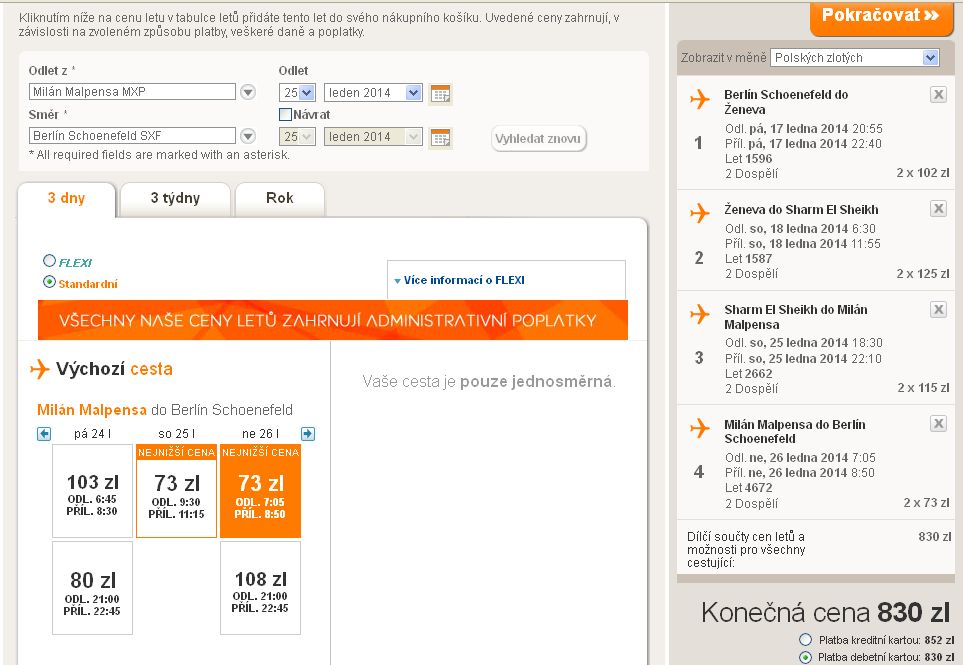This screenshot has height=665, width=963.
Task: Open the departure date calendar icon
Action: coord(440,94)
